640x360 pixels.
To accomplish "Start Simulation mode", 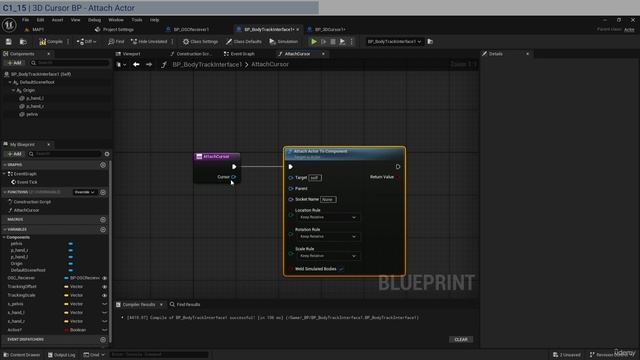I will click(x=284, y=42).
